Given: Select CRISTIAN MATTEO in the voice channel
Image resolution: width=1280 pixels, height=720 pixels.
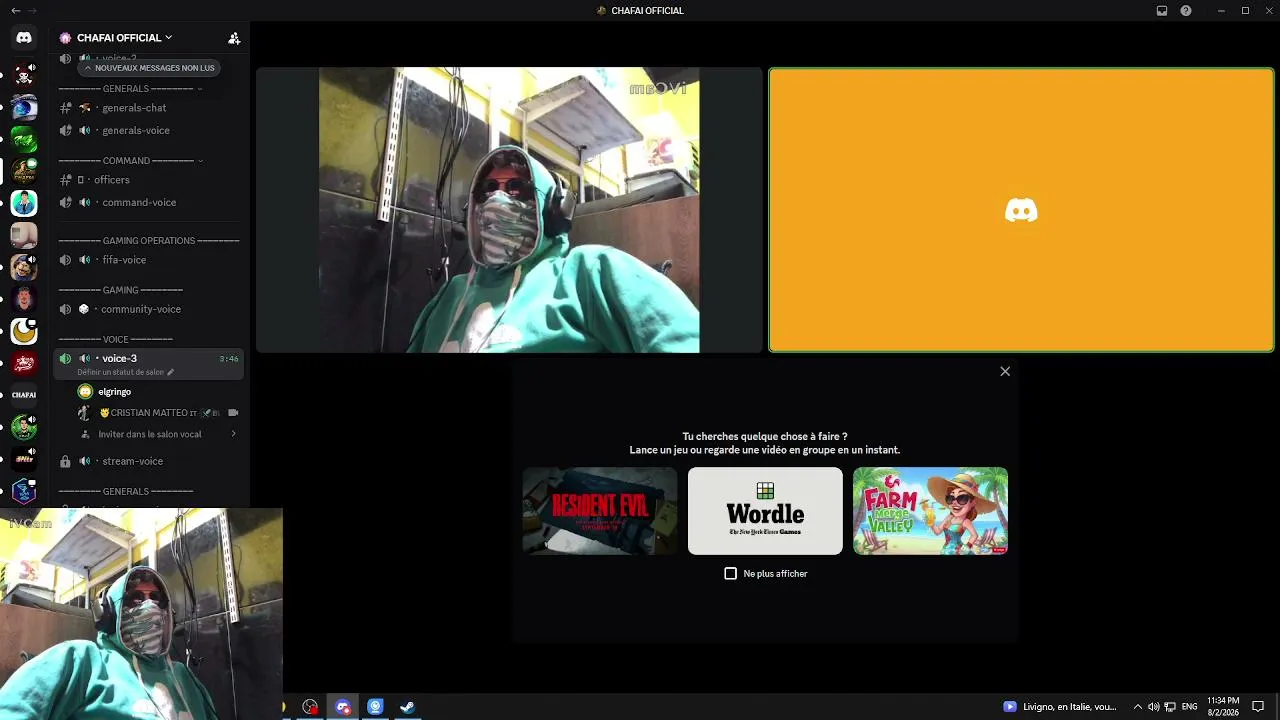Looking at the screenshot, I should [x=158, y=413].
